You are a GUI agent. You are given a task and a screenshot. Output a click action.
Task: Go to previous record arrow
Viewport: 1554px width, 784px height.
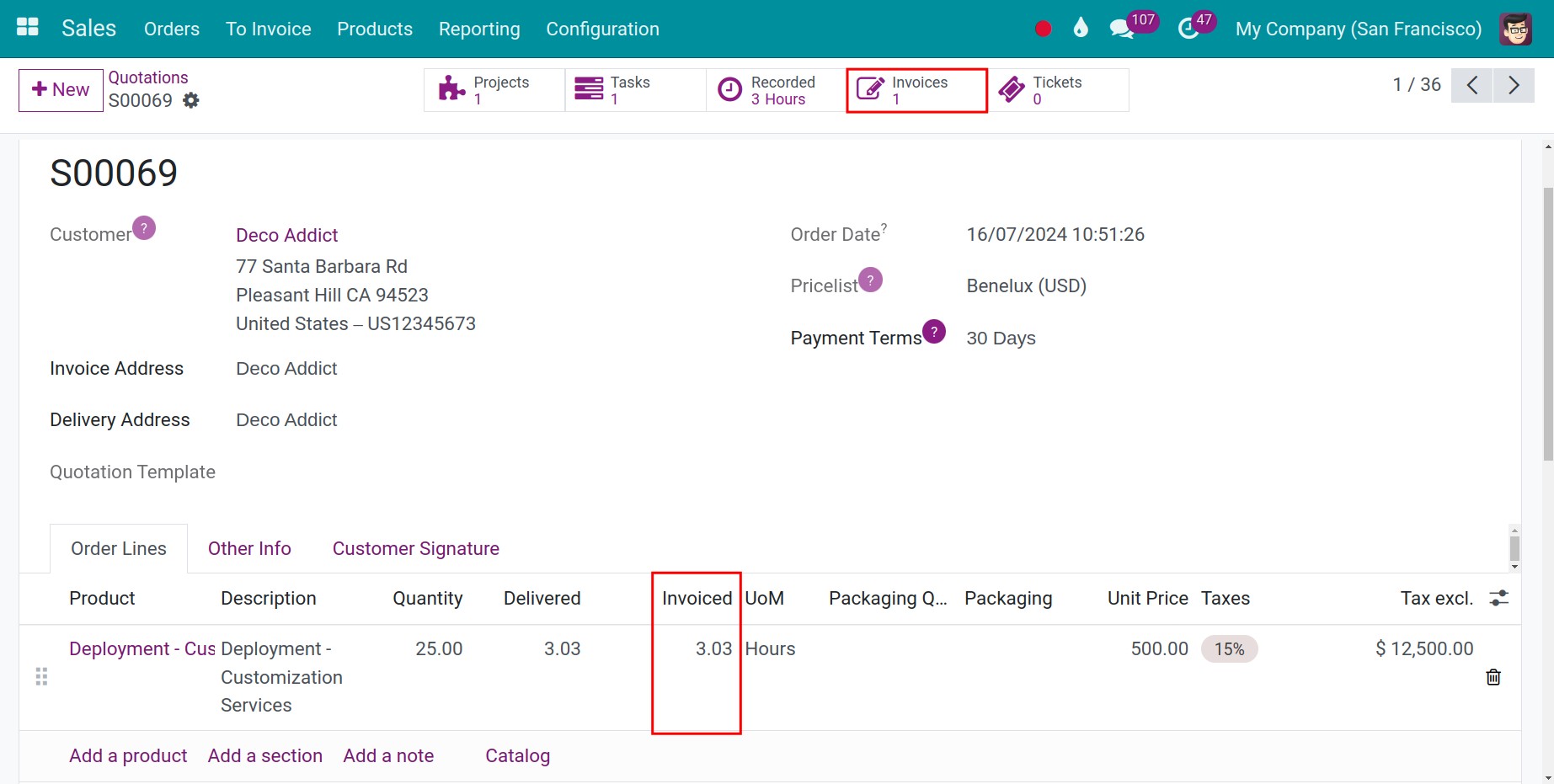coord(1471,85)
